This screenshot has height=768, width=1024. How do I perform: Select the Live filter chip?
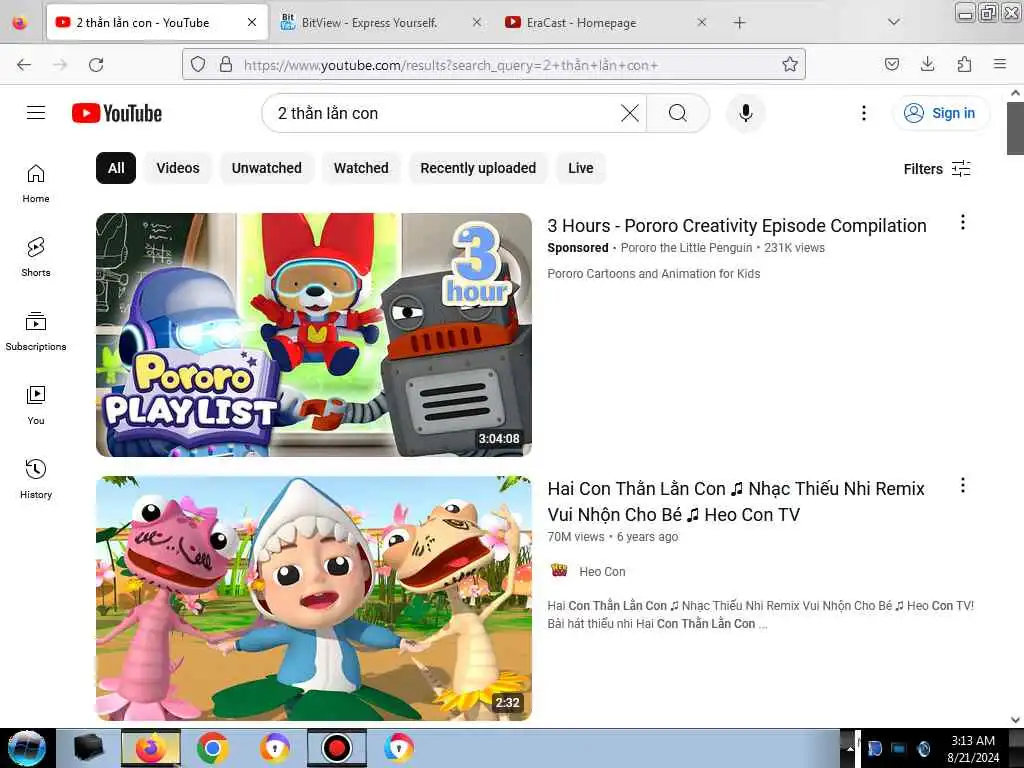[581, 168]
